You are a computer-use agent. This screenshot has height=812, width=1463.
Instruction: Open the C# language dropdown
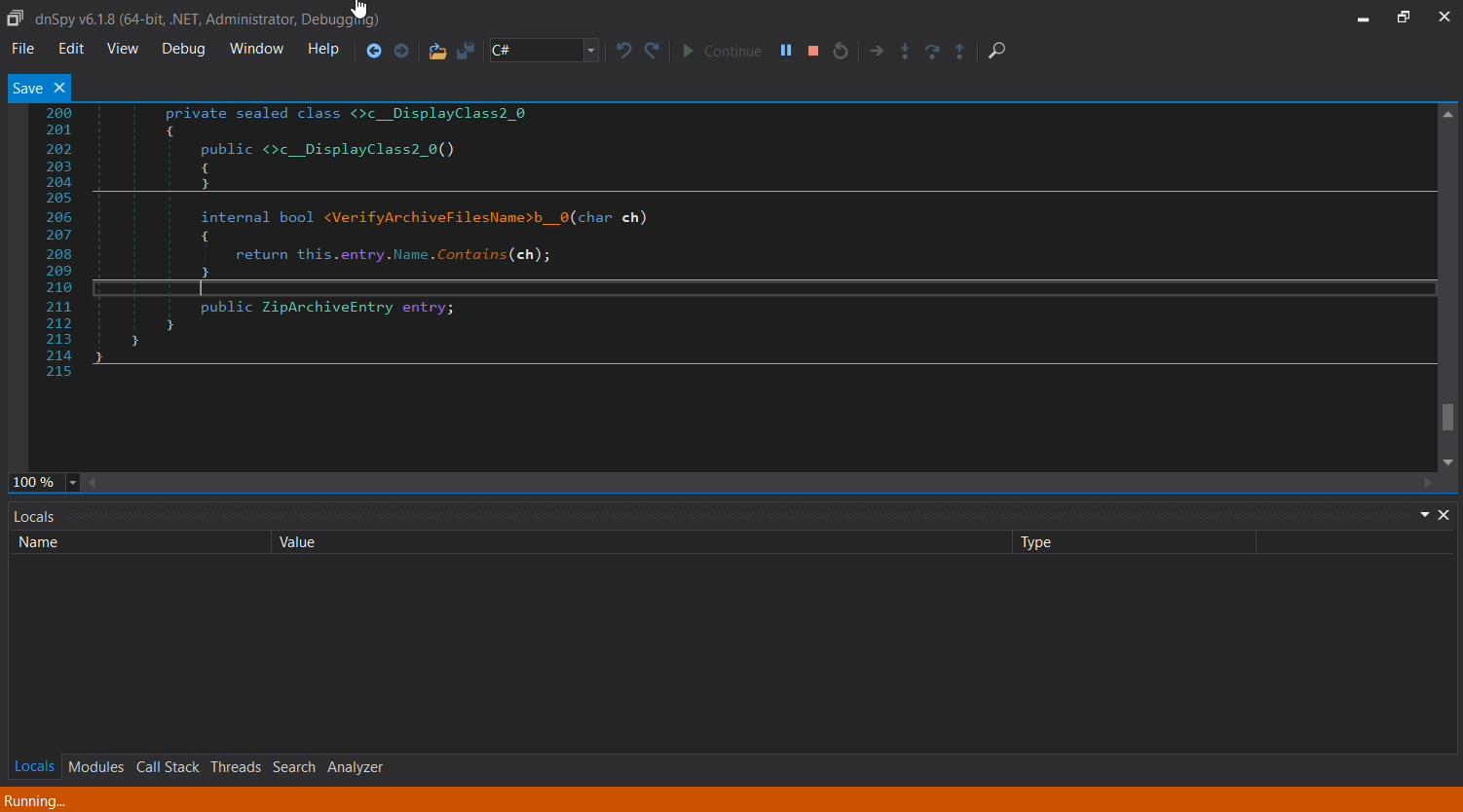point(590,51)
